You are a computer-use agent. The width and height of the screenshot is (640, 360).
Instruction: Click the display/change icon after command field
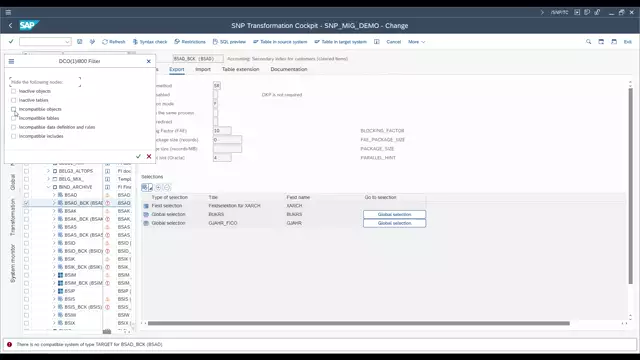80,42
